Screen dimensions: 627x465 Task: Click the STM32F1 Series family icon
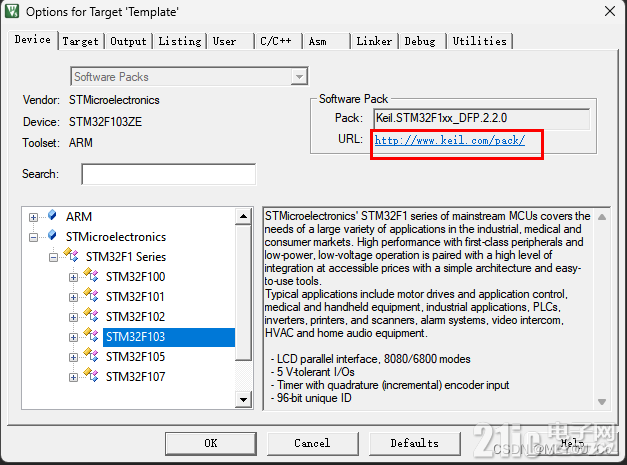pos(71,254)
